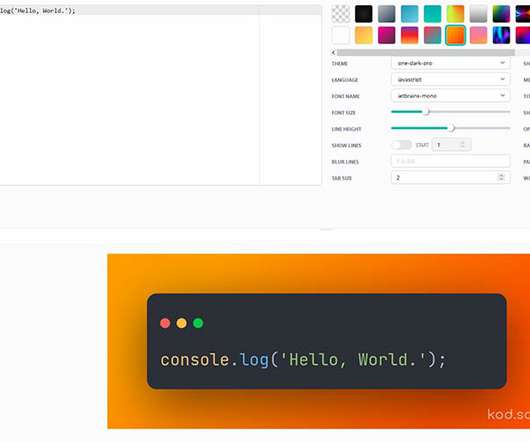Choose the yellow-orange background swatch

[x=363, y=35]
